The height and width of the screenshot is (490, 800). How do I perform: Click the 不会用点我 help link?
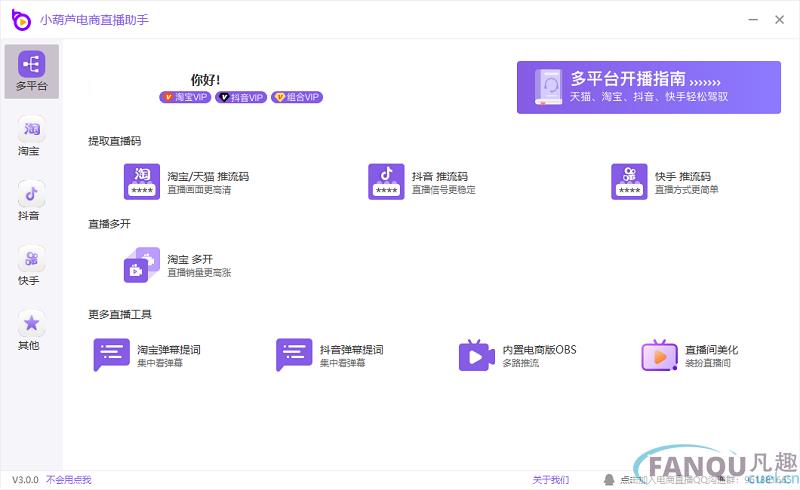(x=68, y=480)
